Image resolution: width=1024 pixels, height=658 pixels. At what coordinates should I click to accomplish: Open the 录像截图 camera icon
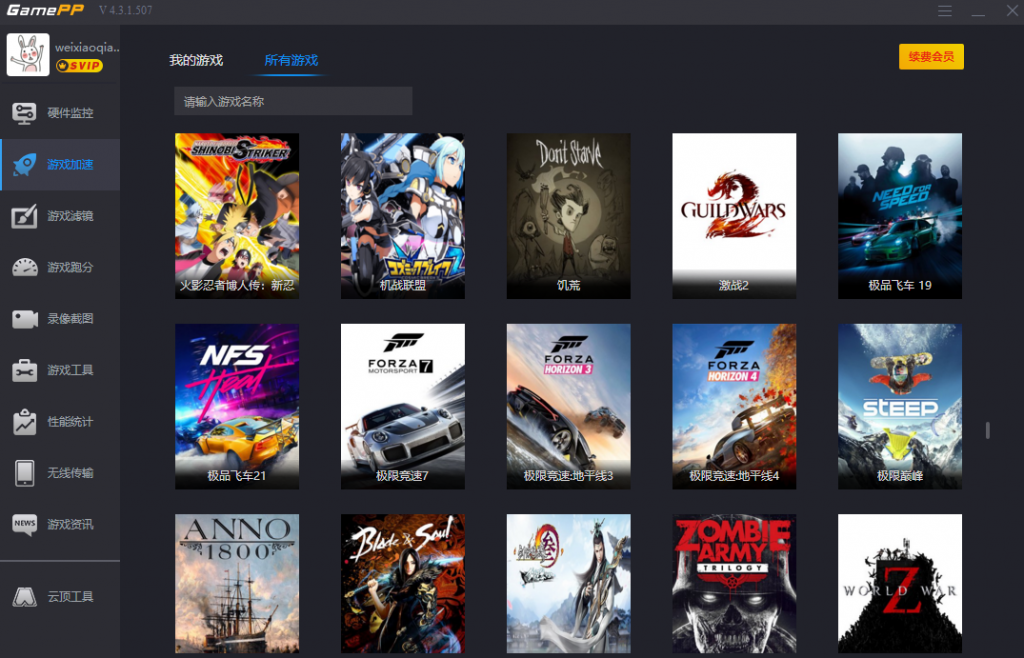click(25, 319)
